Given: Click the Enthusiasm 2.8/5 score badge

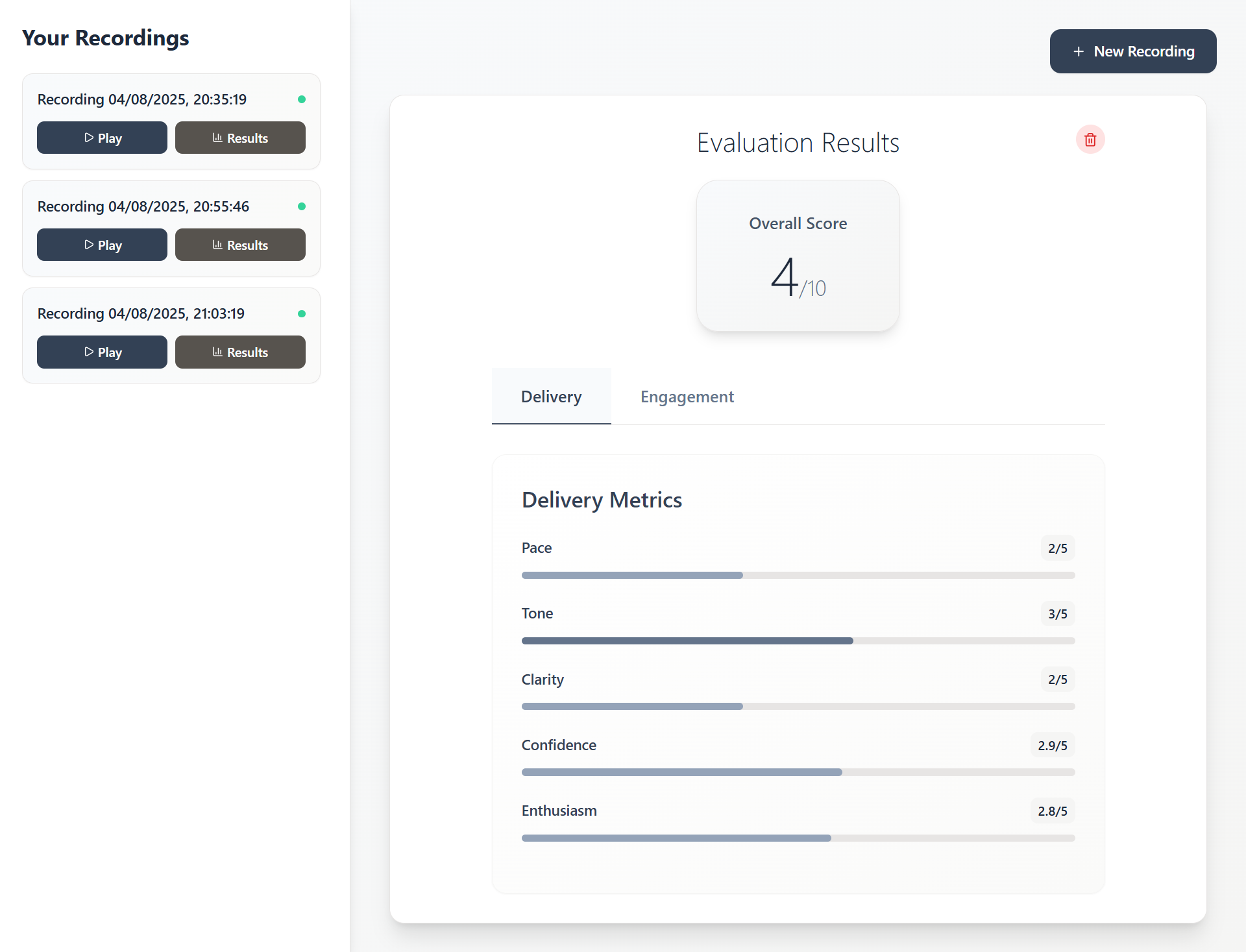Looking at the screenshot, I should click(1052, 811).
